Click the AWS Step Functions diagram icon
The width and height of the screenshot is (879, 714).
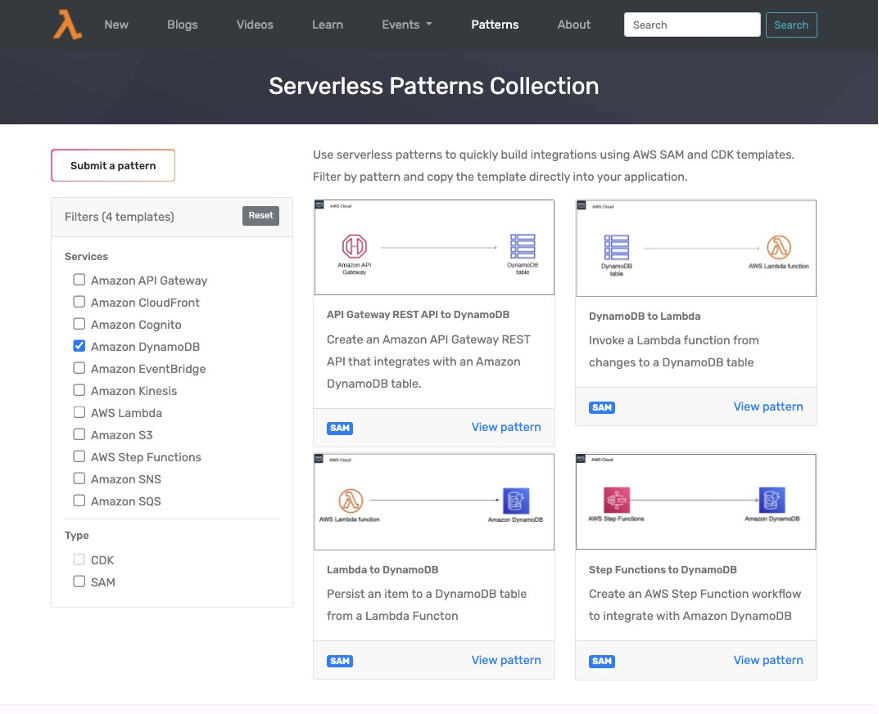click(617, 500)
